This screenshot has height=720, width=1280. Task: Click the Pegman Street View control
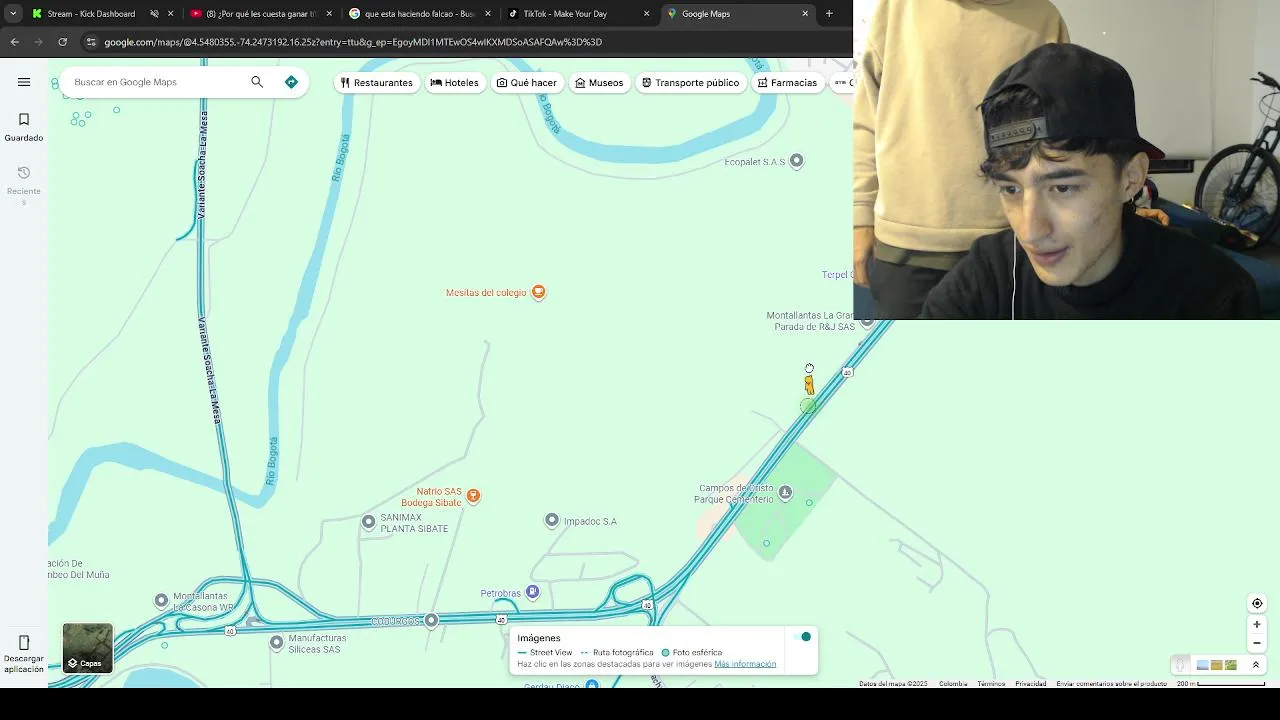click(x=1181, y=665)
